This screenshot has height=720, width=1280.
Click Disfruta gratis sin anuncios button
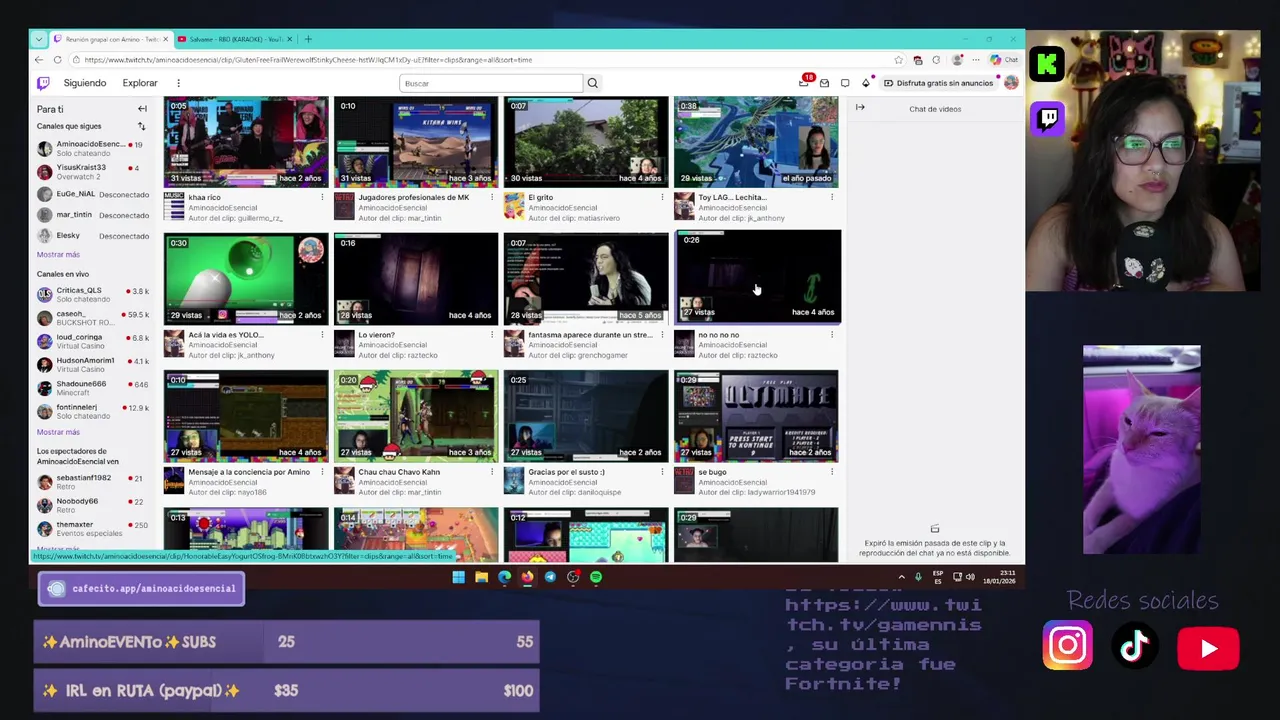[x=938, y=83]
